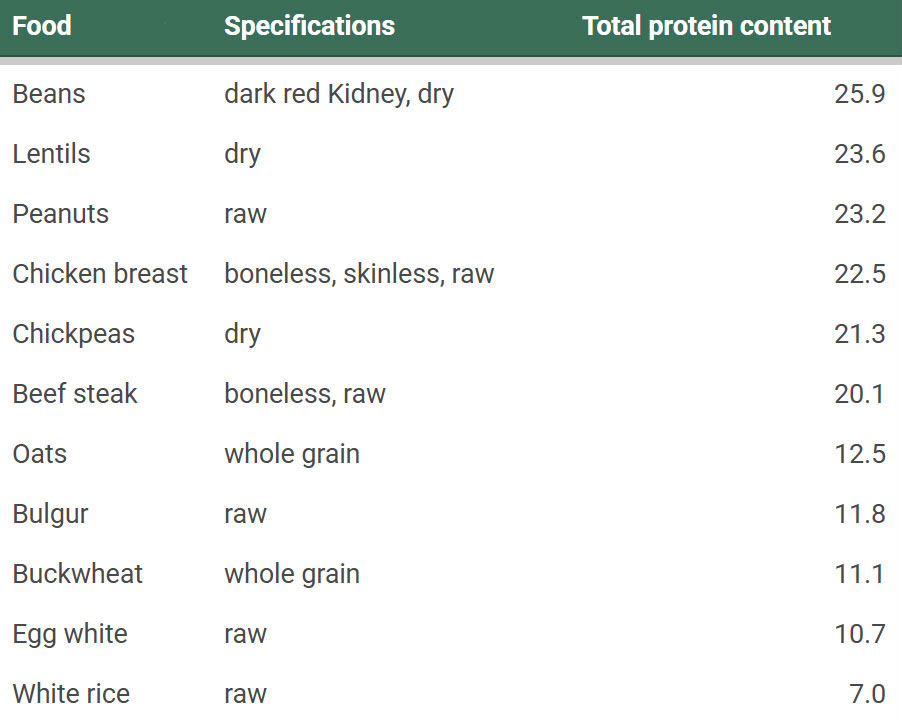
Task: Select the White rice row
Action: [71, 694]
